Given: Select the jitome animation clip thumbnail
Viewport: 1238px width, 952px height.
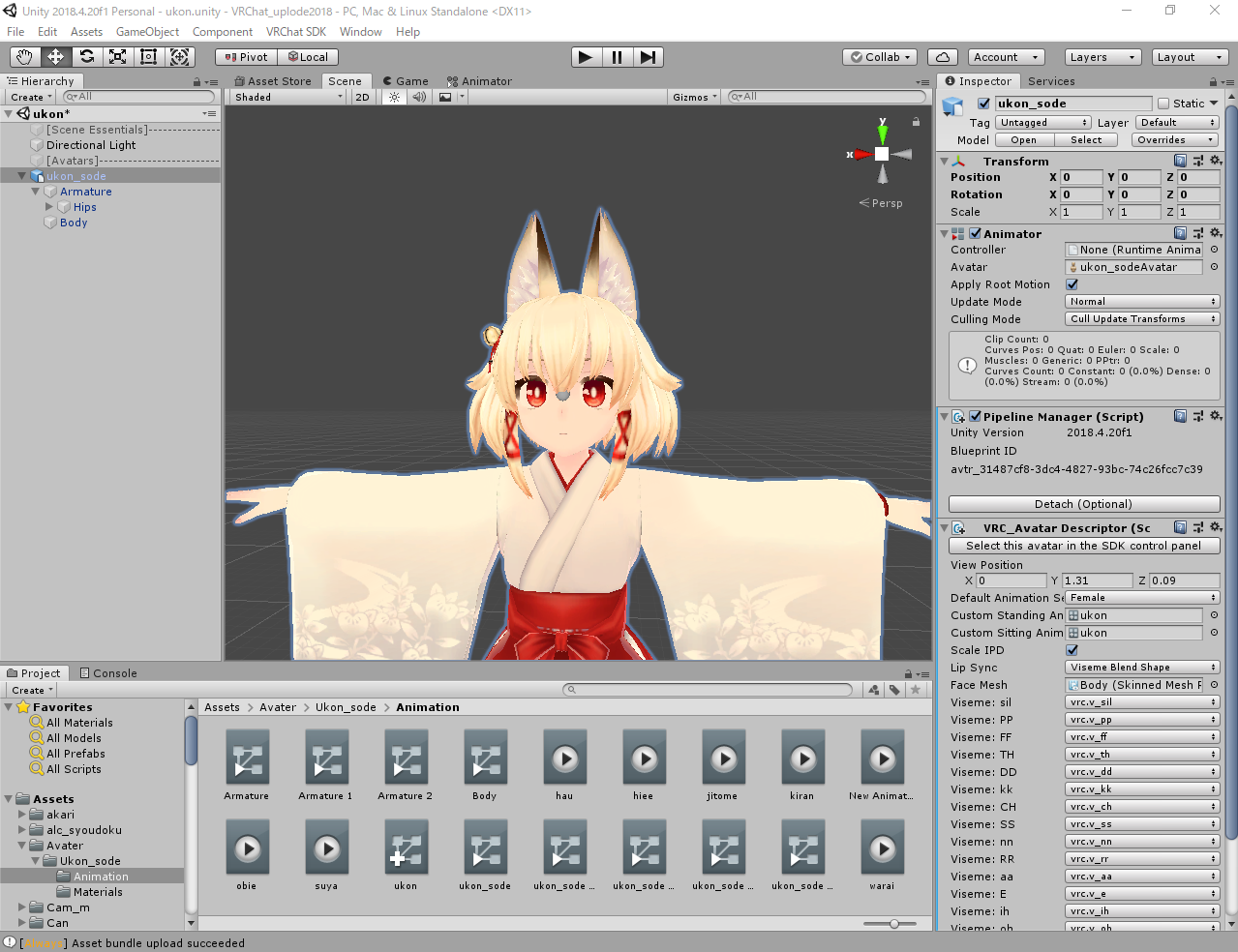Looking at the screenshot, I should point(723,759).
